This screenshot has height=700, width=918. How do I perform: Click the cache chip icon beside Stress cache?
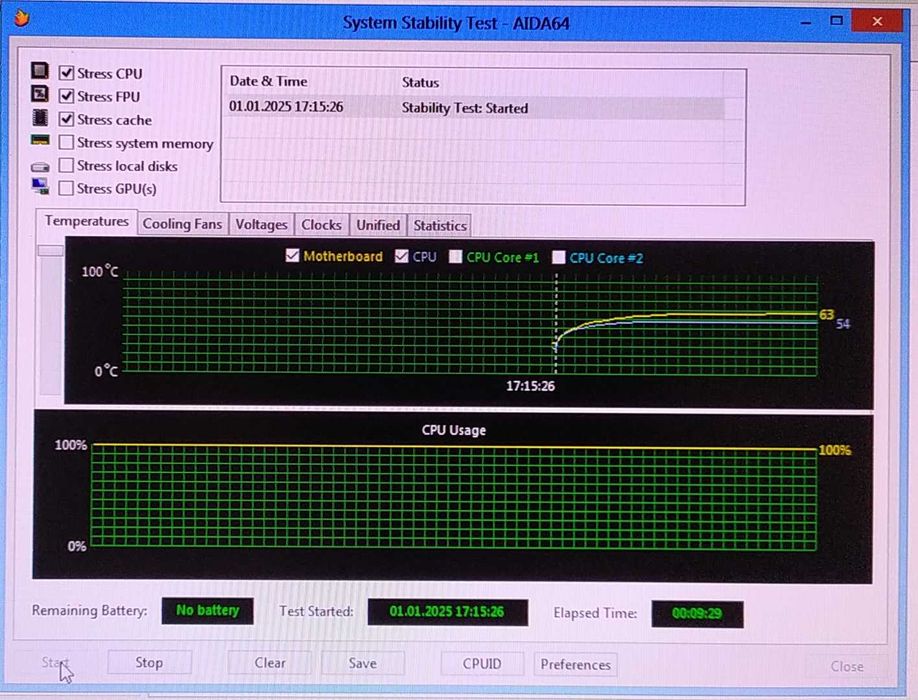point(40,117)
